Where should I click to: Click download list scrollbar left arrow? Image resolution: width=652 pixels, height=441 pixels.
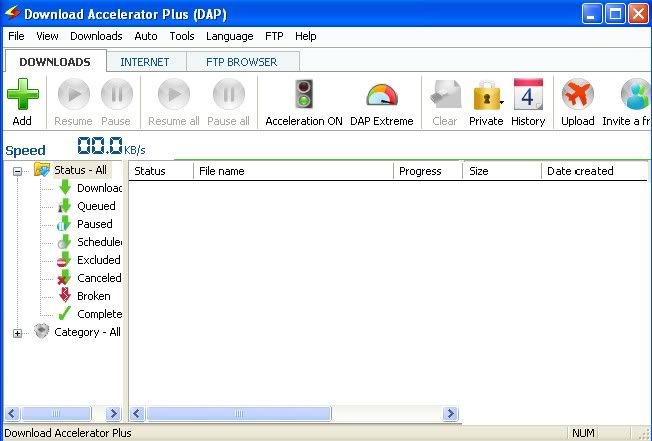[x=137, y=414]
